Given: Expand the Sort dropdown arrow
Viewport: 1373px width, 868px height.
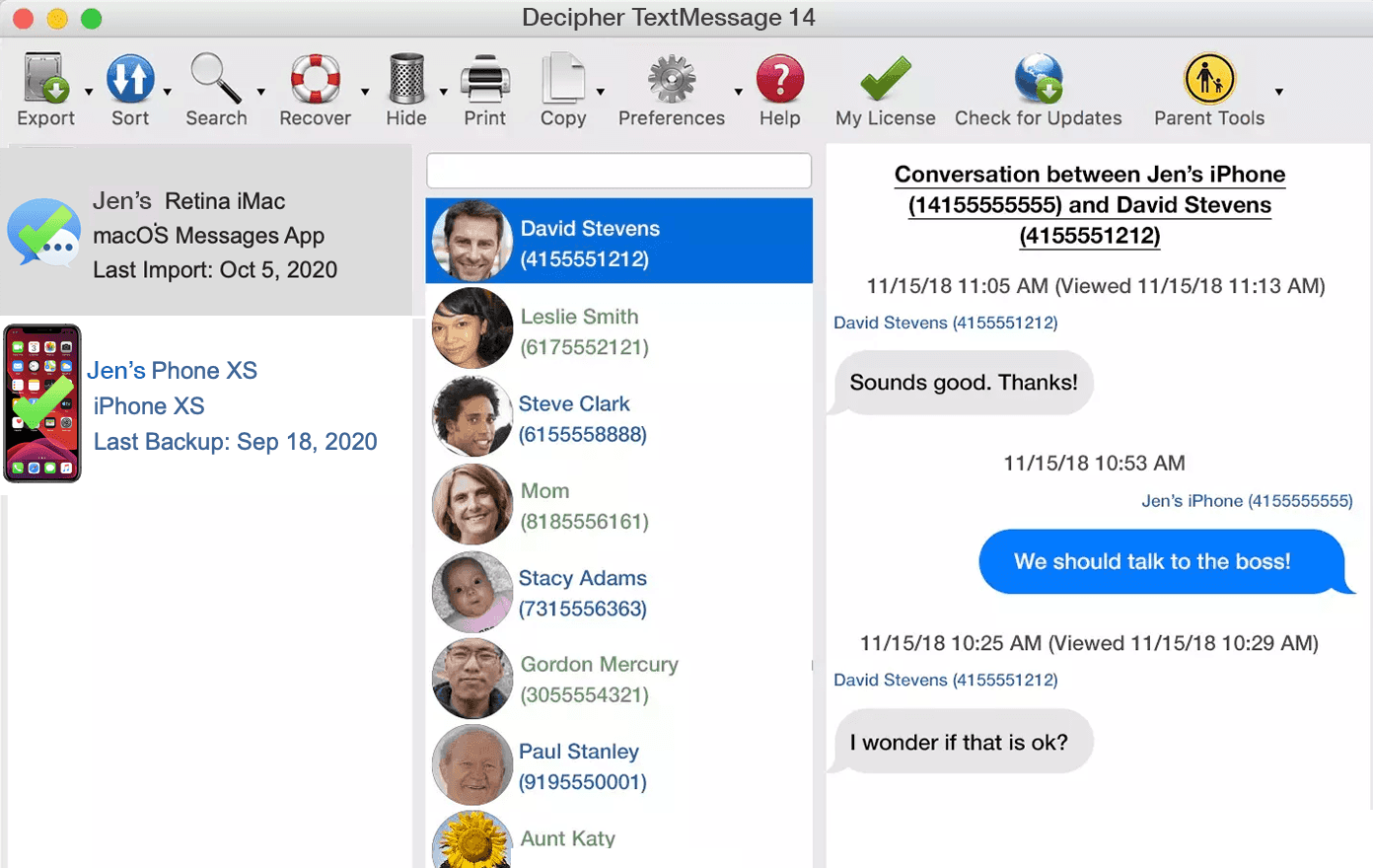Looking at the screenshot, I should coord(167,92).
